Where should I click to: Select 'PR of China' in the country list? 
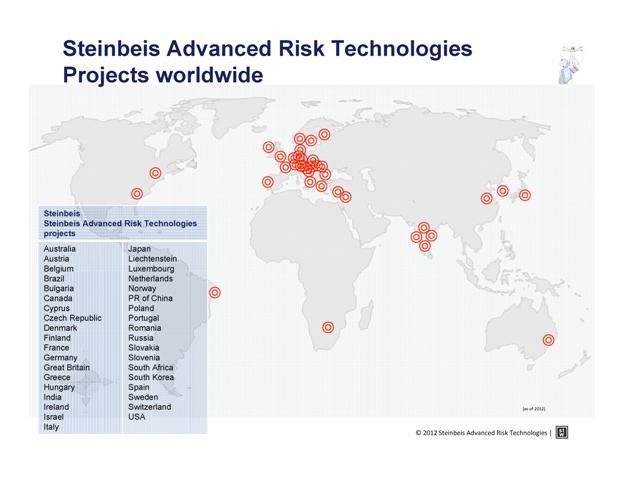(x=150, y=298)
